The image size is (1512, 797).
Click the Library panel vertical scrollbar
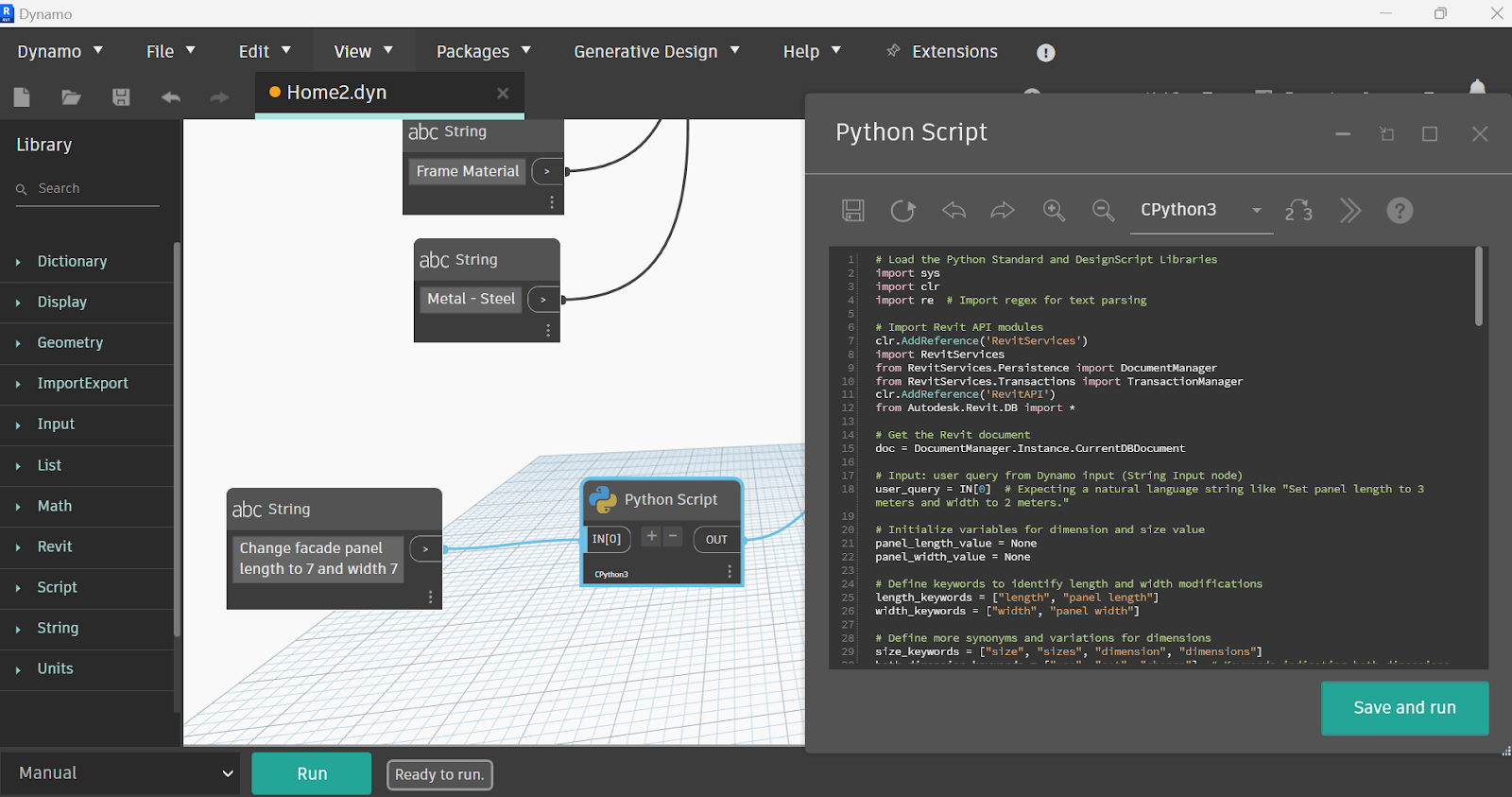click(177, 440)
